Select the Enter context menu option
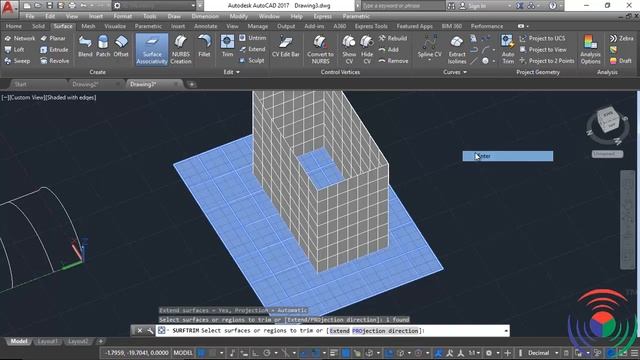Screen dimensions: 640x360 pyautogui.click(x=508, y=156)
